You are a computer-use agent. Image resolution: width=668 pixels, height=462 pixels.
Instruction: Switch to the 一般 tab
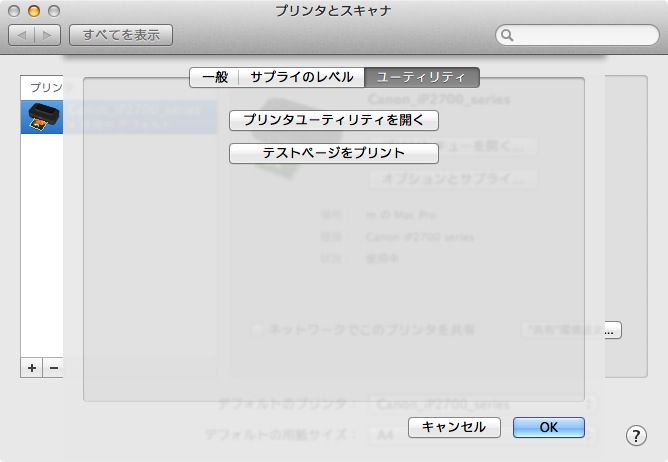coord(214,76)
